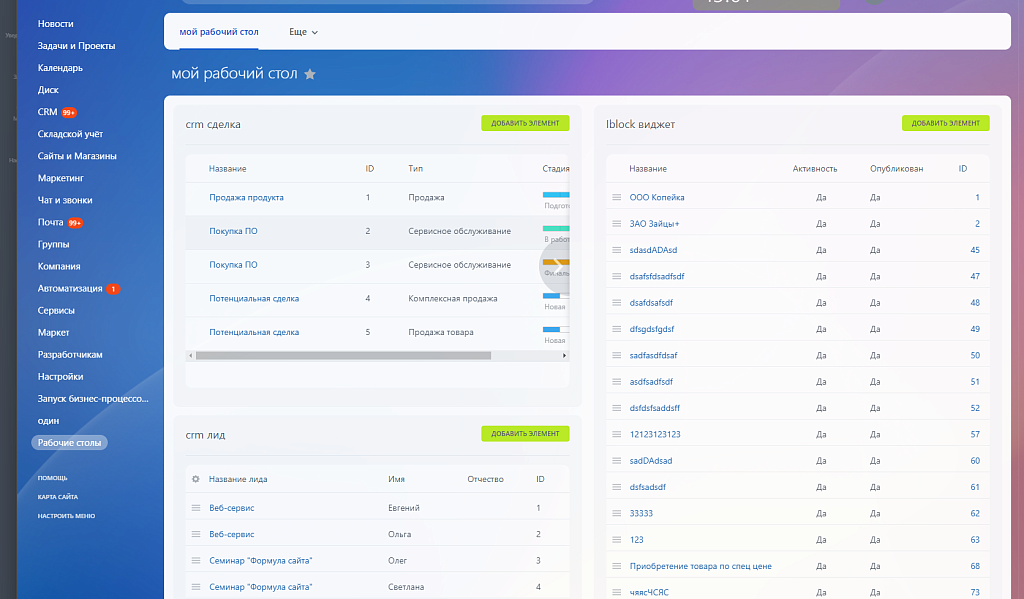Click the stage progress bar of Продажа продукта
This screenshot has height=599, width=1024.
tap(555, 195)
